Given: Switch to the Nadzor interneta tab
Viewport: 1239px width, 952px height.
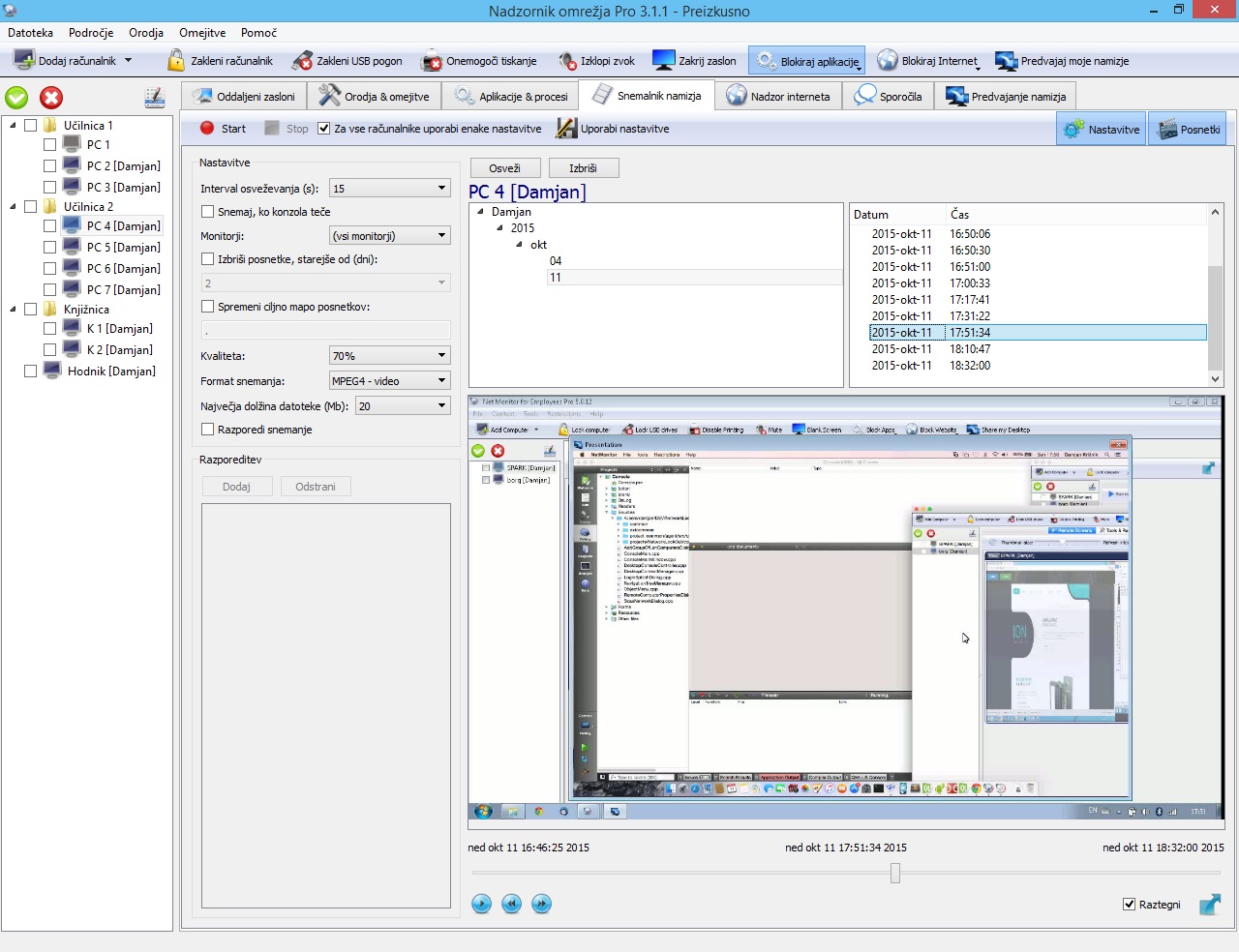Looking at the screenshot, I should (x=778, y=96).
